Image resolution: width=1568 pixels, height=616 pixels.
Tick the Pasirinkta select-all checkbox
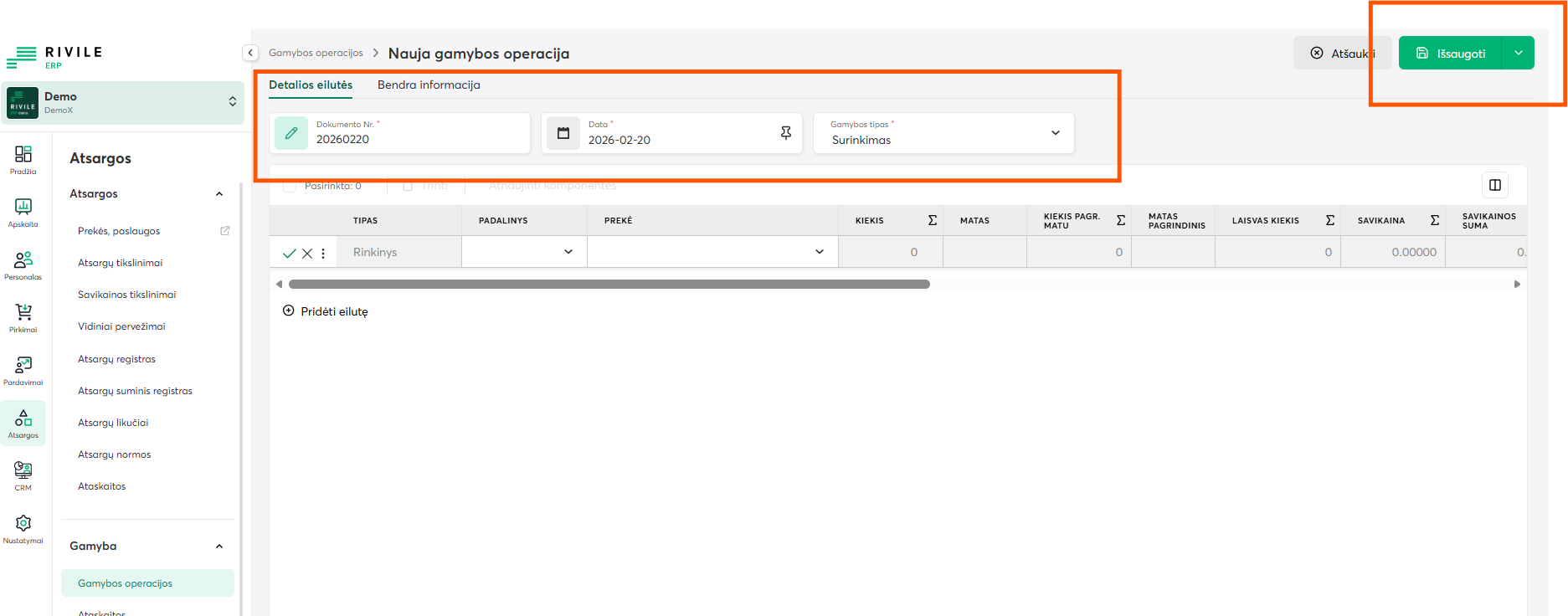tap(290, 186)
